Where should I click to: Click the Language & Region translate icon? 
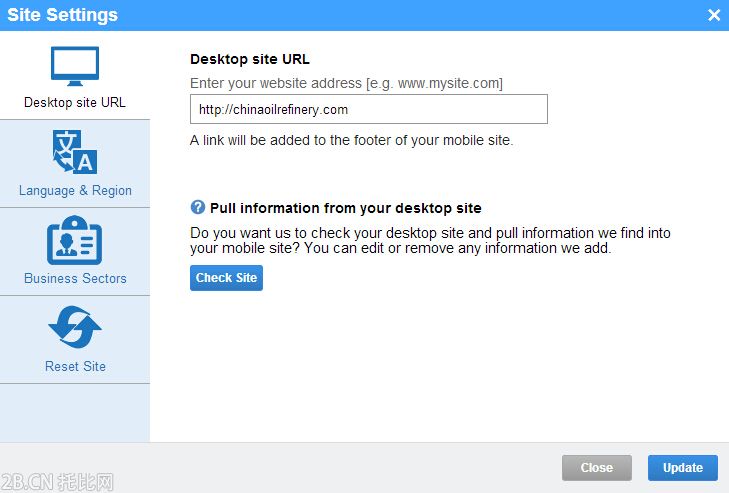(x=75, y=153)
